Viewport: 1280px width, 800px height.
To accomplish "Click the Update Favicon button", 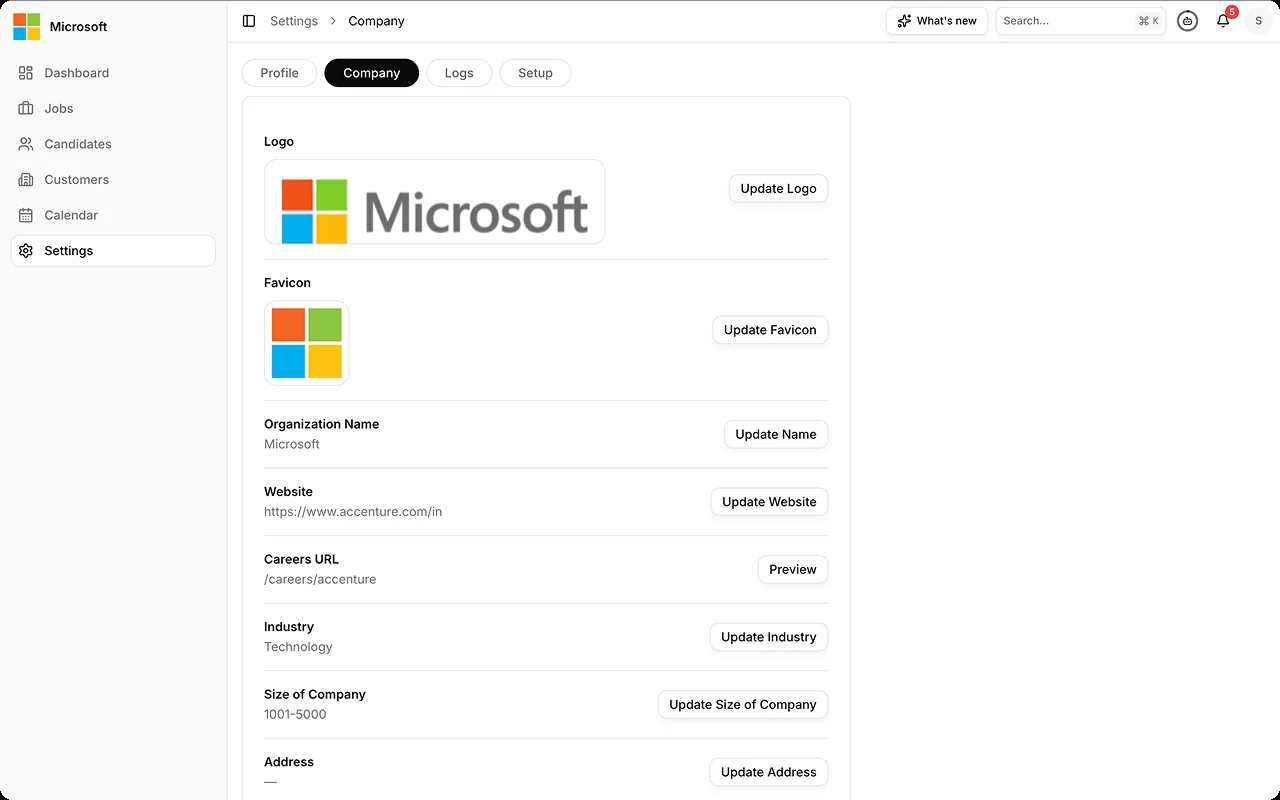I will tap(770, 330).
